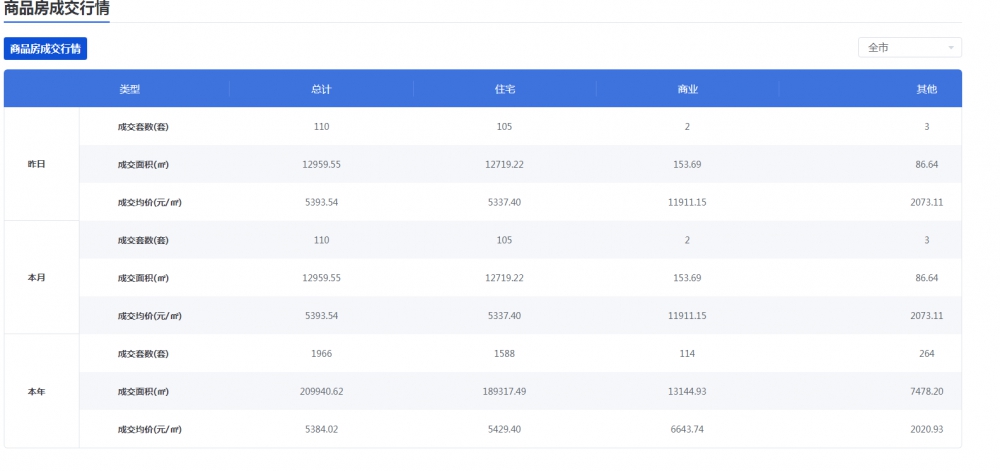Click 成交套数(套) label in 昨日 group

coord(143,127)
